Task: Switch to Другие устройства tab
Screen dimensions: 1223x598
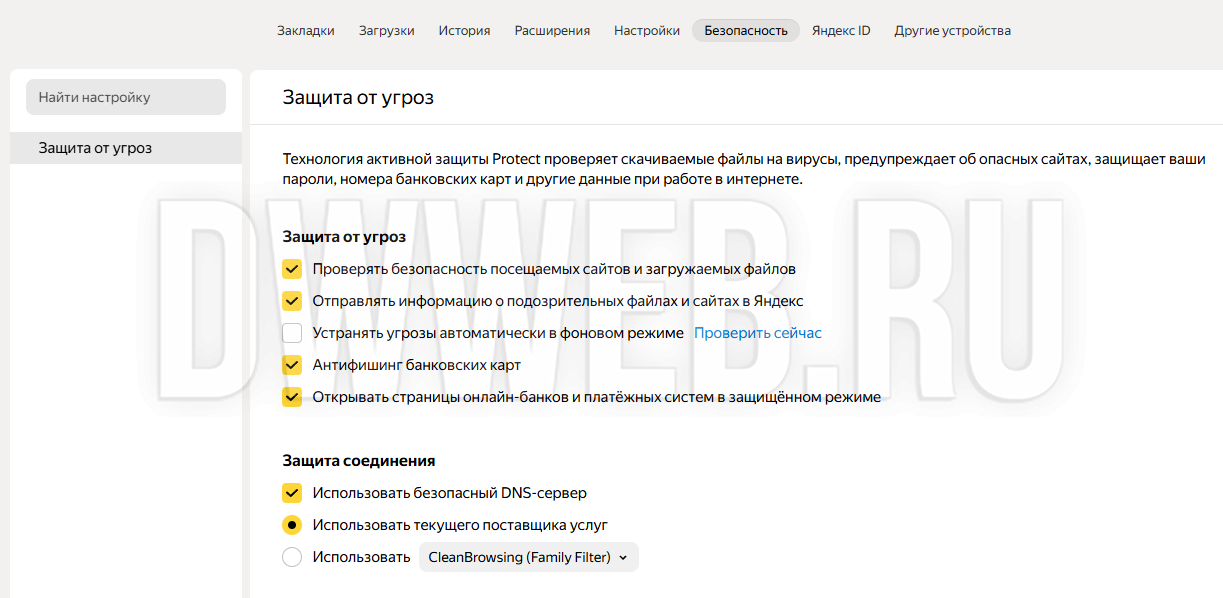Action: [x=953, y=30]
